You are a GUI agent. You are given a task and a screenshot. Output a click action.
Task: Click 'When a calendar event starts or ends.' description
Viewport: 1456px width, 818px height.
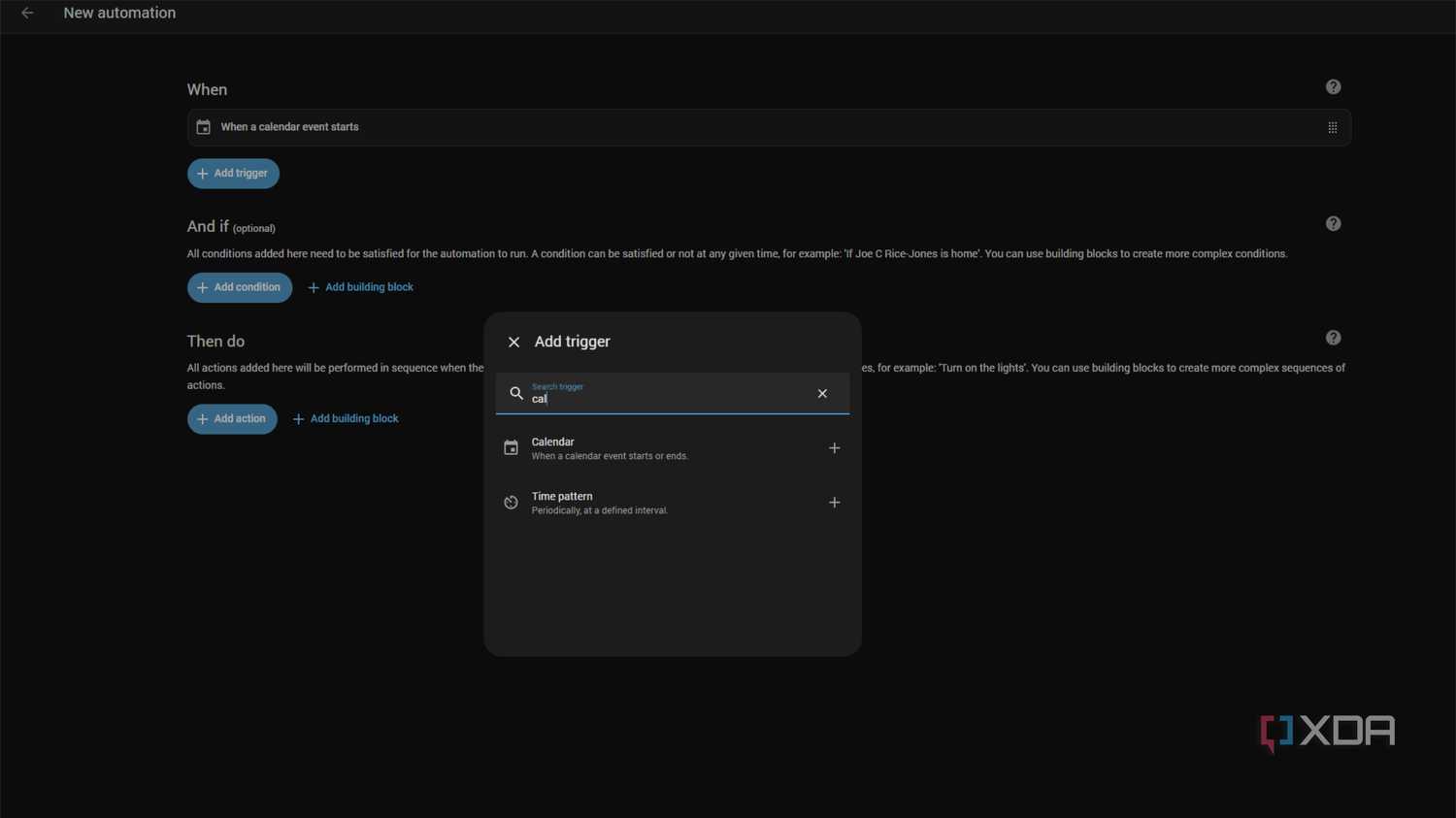pyautogui.click(x=610, y=456)
